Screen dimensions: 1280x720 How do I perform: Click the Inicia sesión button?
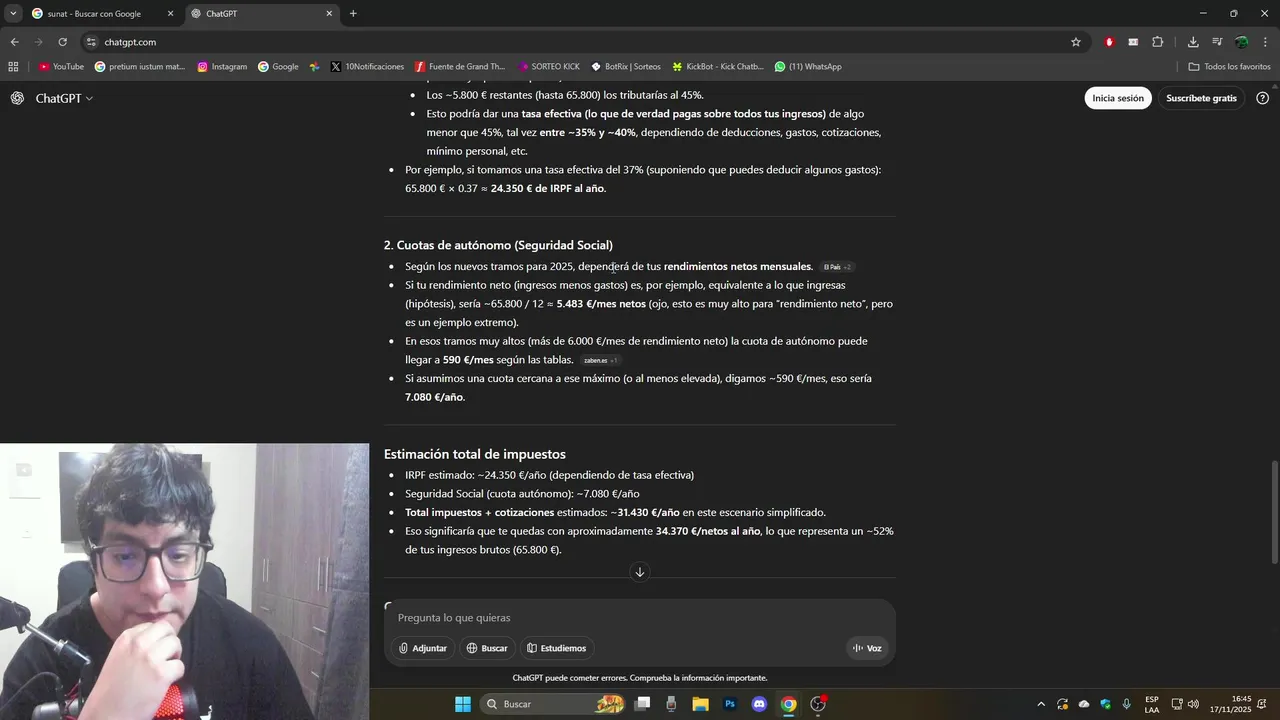[1118, 98]
